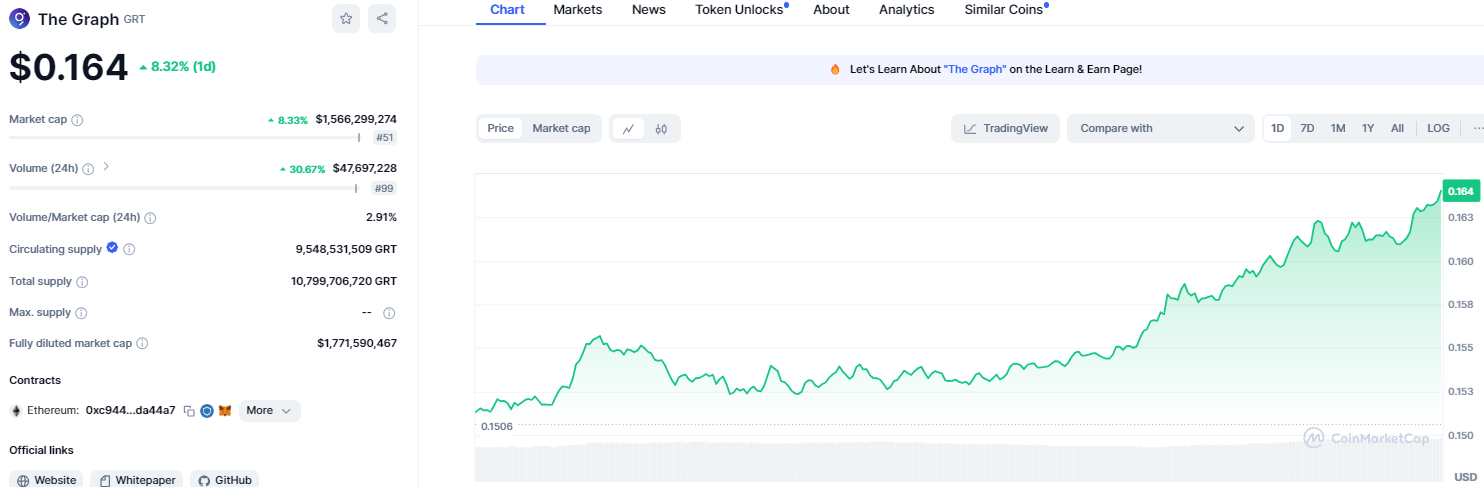Open the Compare with dropdown

[x=1160, y=128]
